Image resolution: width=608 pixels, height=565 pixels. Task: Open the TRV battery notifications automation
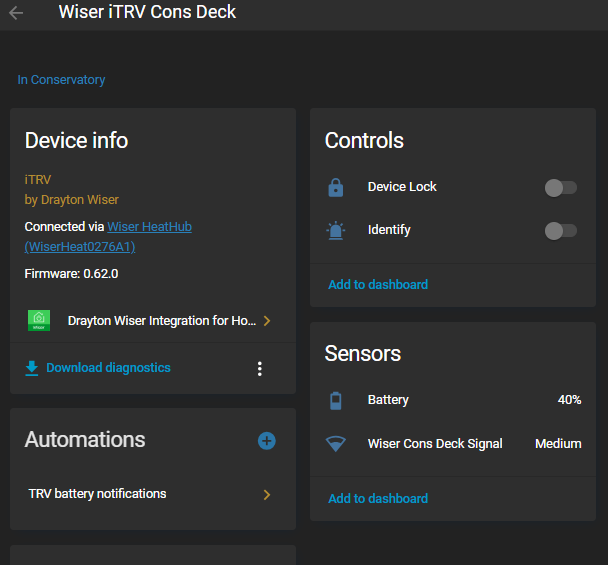tap(98, 494)
